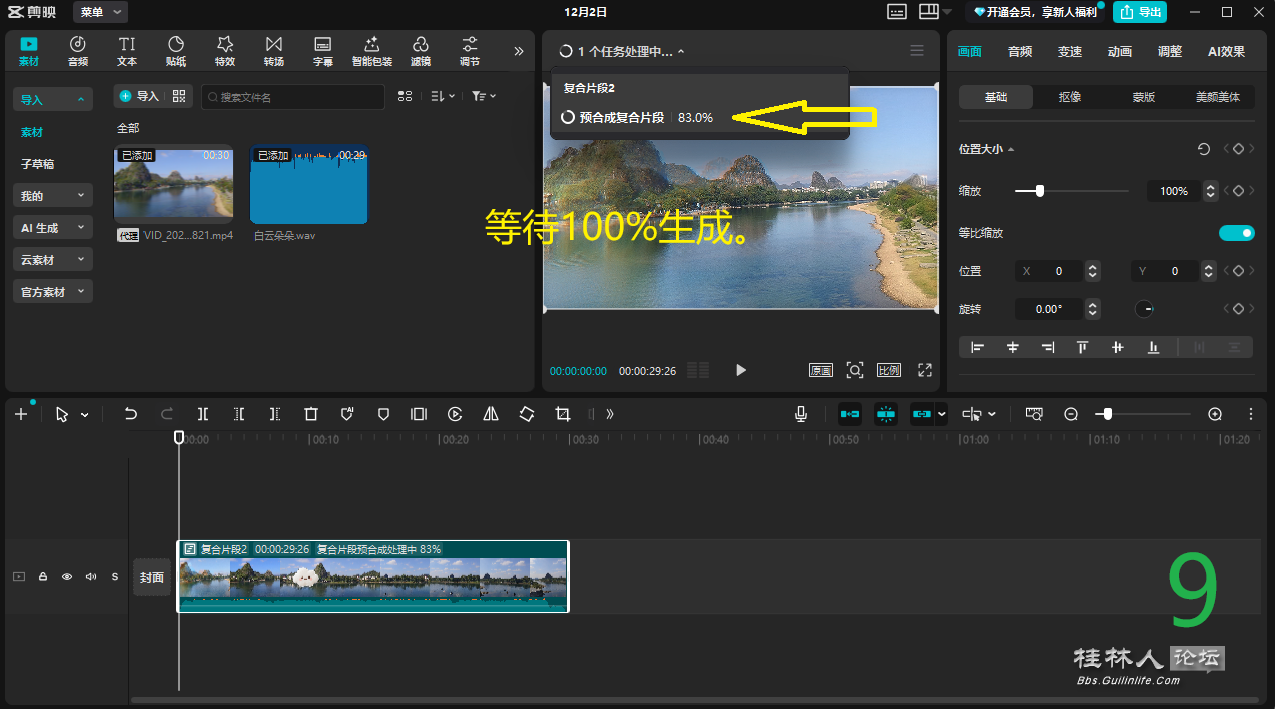Click the 导出 export button
1275x709 pixels.
point(1140,12)
